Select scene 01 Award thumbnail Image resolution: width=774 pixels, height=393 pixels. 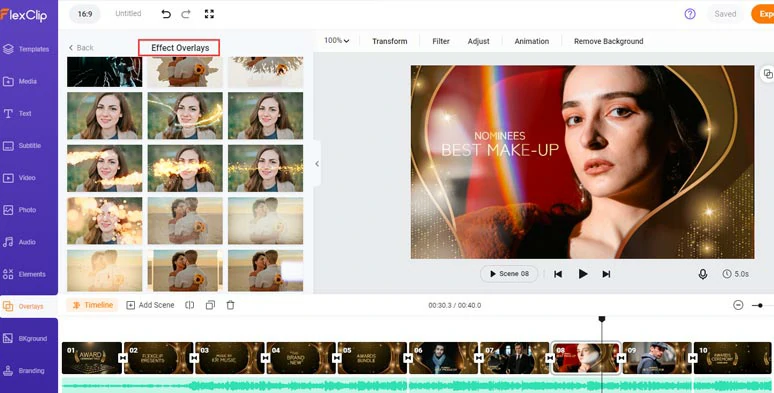coord(92,358)
